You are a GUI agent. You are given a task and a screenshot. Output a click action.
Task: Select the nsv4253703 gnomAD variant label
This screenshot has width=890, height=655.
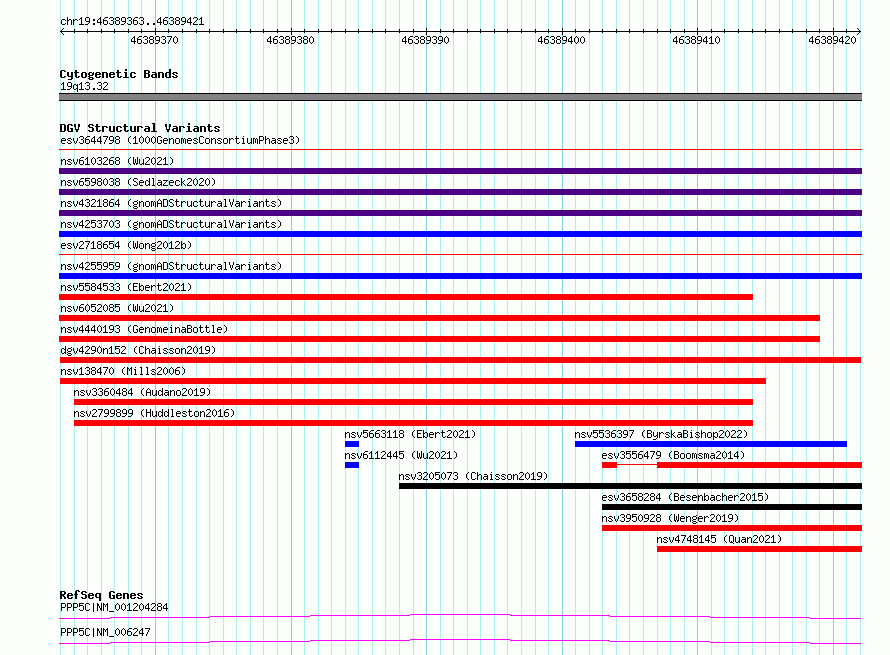pyautogui.click(x=171, y=224)
